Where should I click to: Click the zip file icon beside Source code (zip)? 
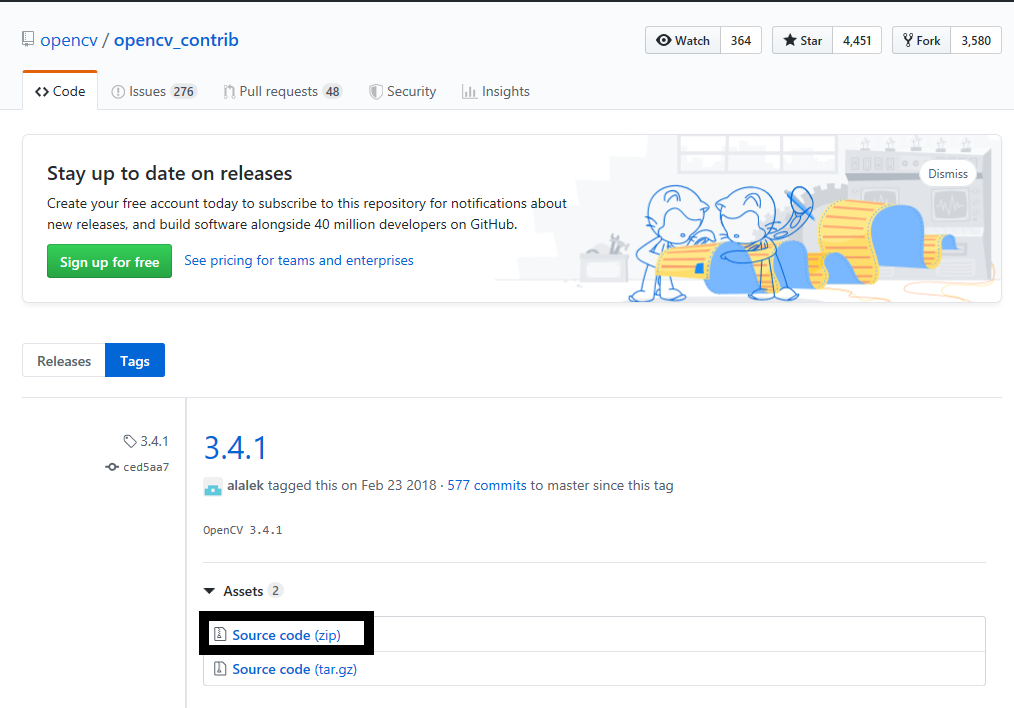click(220, 634)
